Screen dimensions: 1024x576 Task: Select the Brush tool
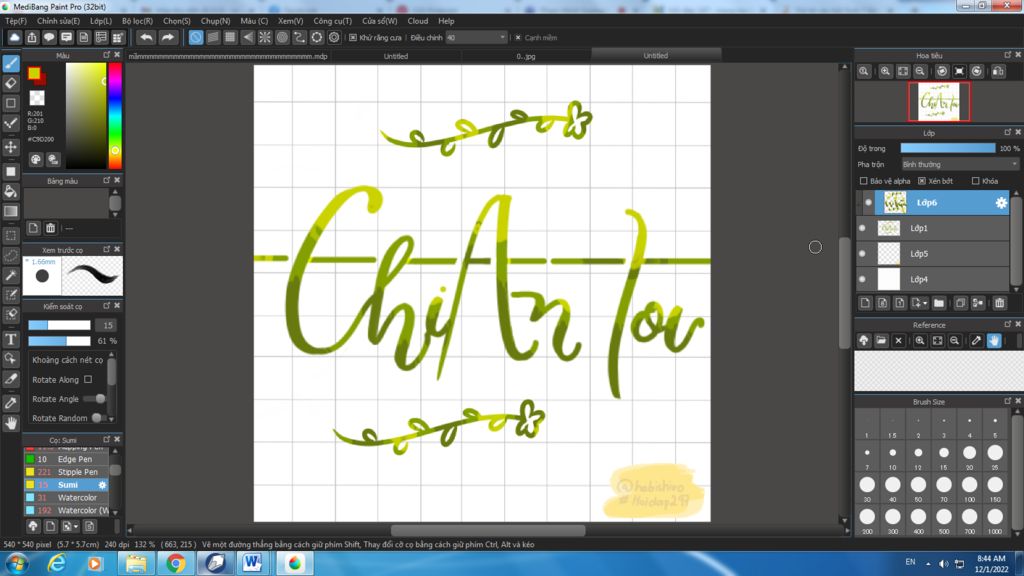(11, 63)
